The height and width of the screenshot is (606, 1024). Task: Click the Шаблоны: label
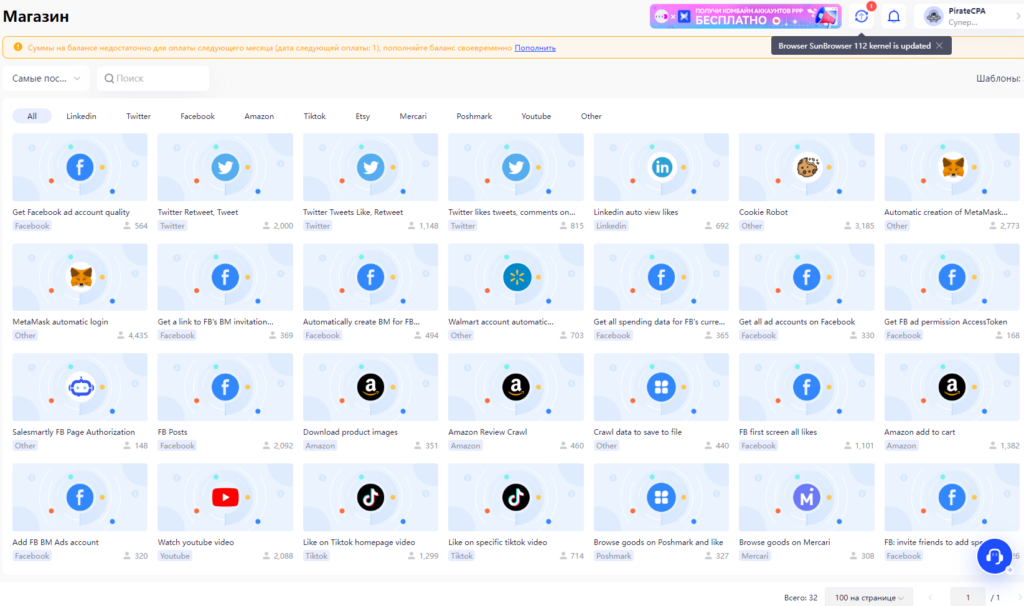[998, 78]
